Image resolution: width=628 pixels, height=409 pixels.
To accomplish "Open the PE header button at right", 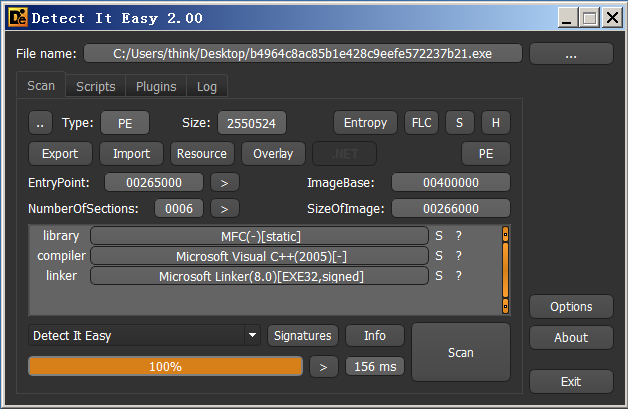I will 486,153.
